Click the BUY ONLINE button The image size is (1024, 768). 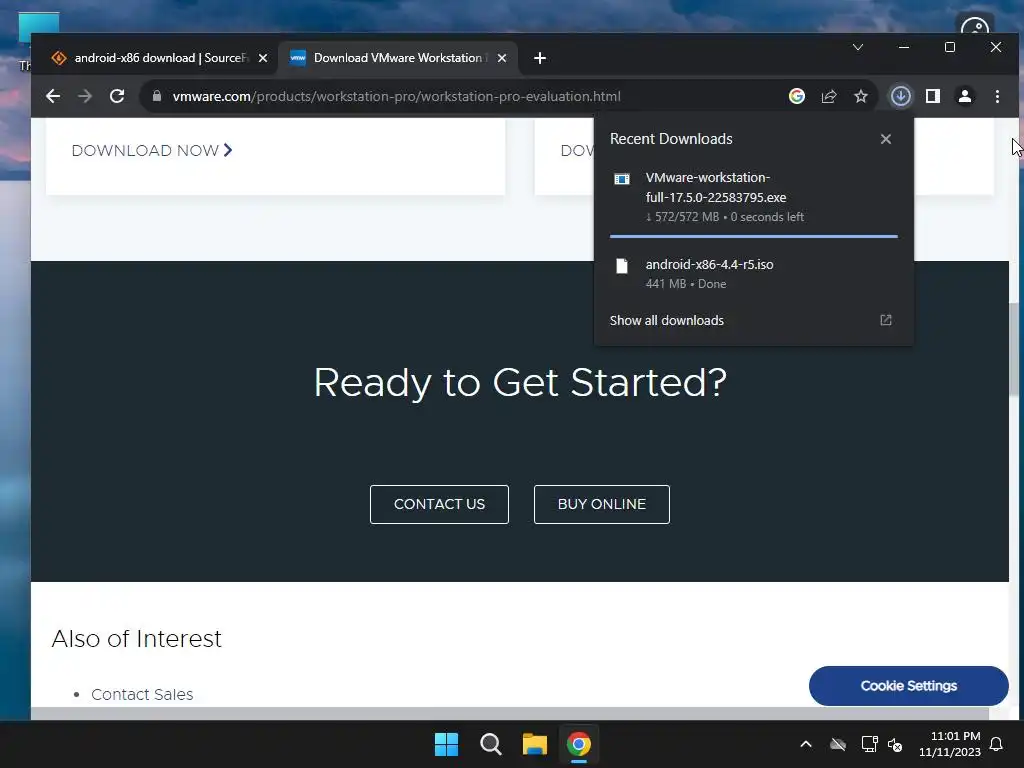coord(601,504)
